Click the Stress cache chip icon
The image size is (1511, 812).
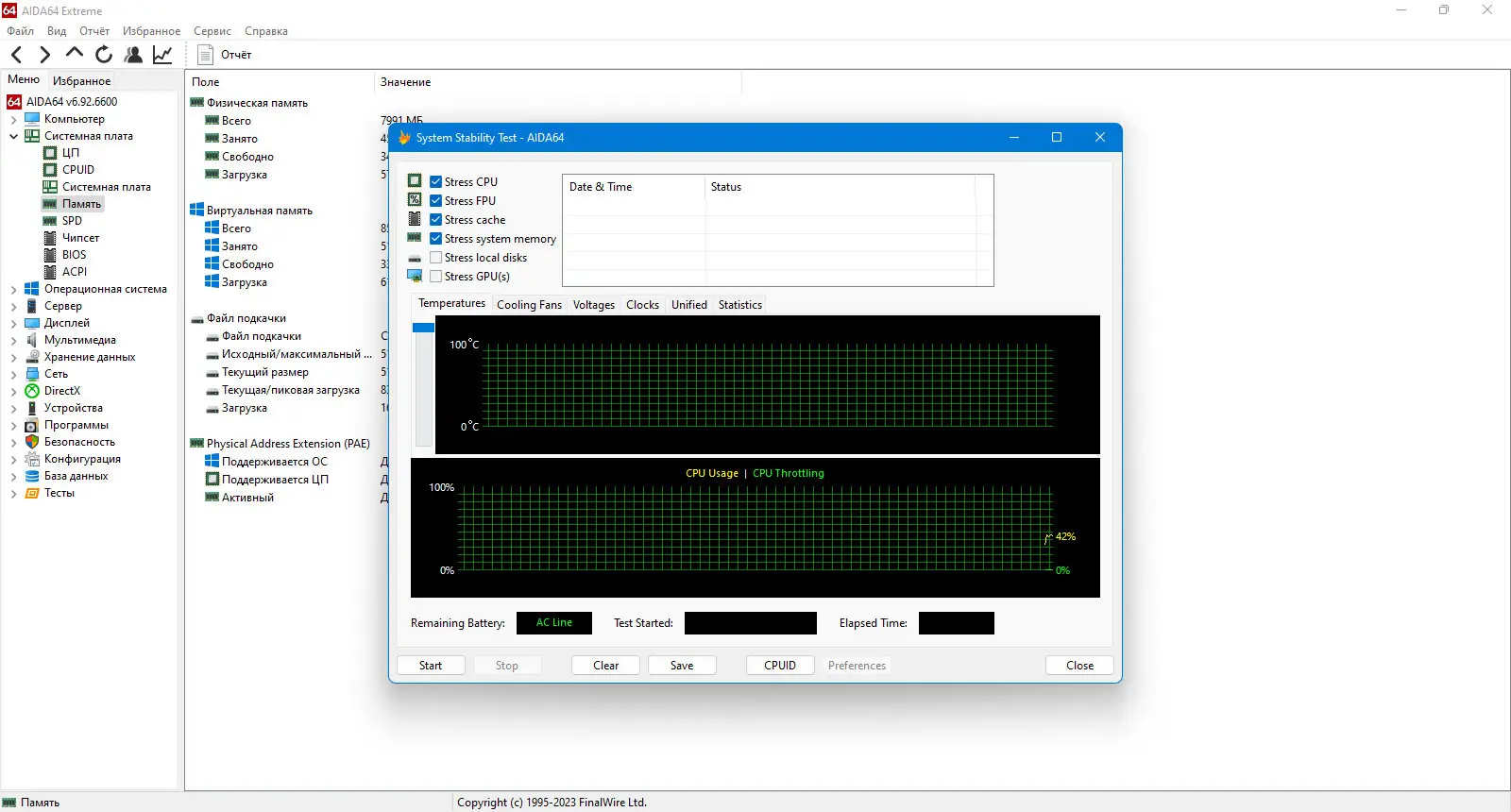[x=415, y=219]
